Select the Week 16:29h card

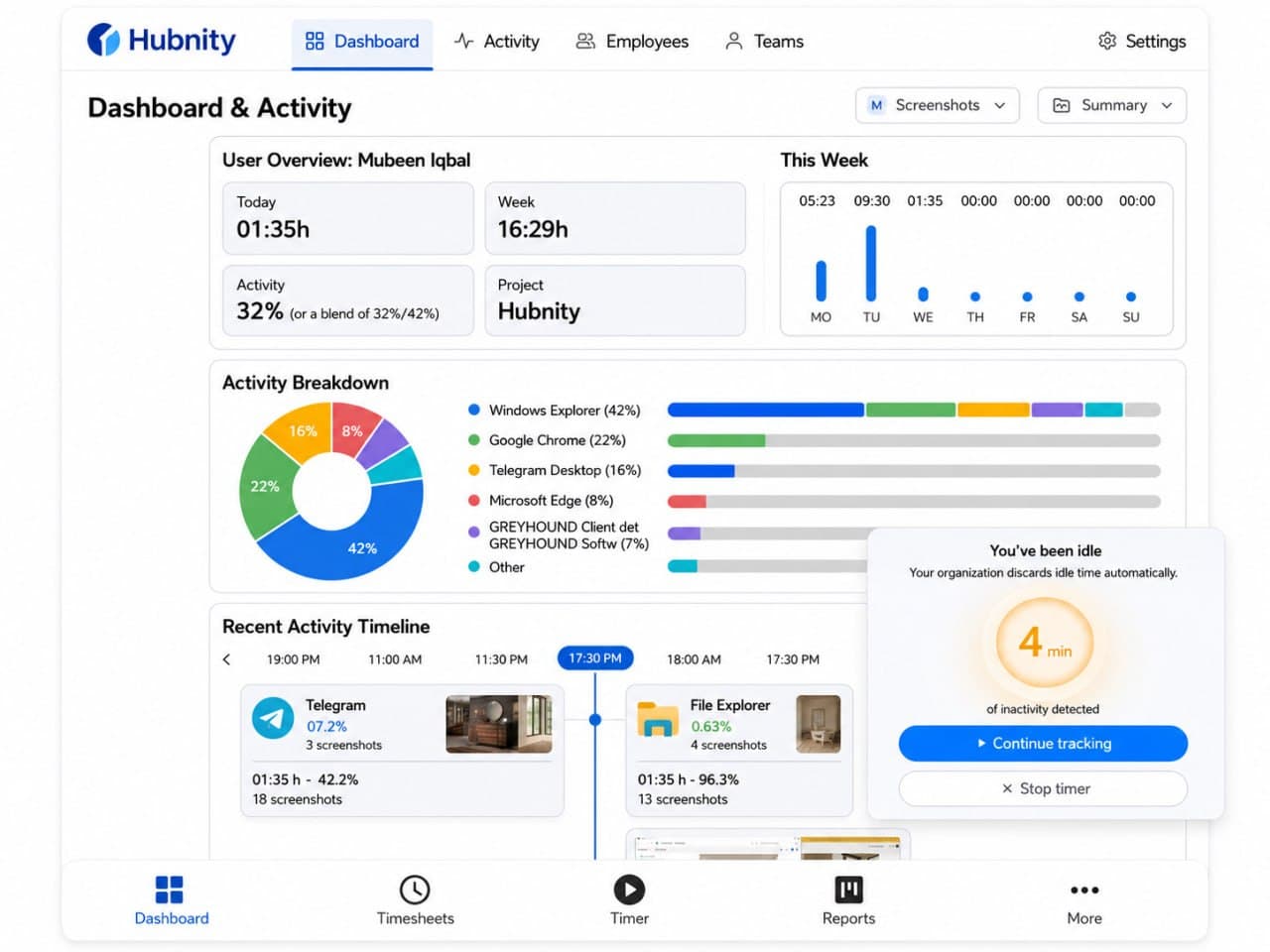tap(615, 218)
